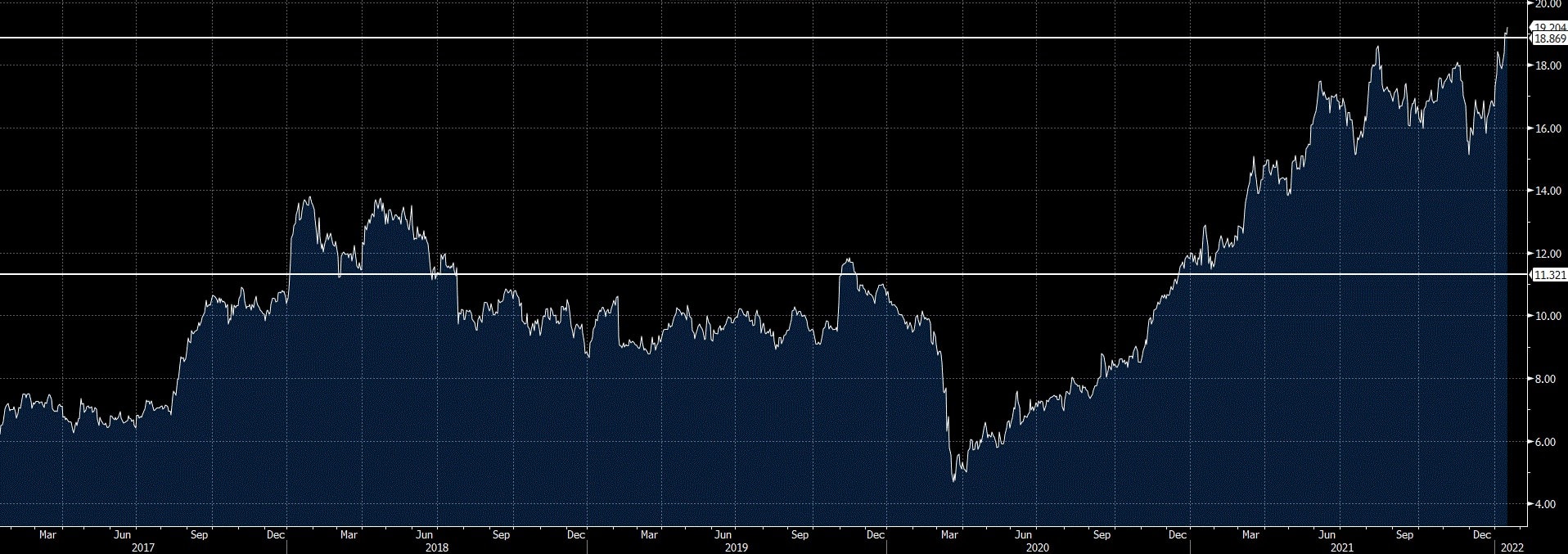The width and height of the screenshot is (1568, 554).
Task: Select the 11.321 horizontal line price tag
Action: click(x=1549, y=275)
